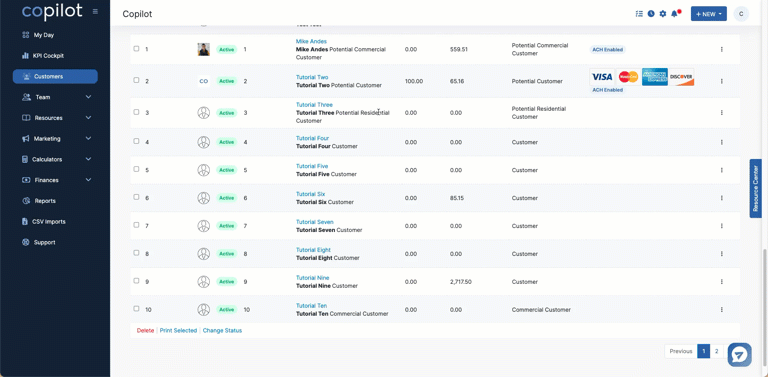
Task: Open notifications bell icon
Action: (675, 13)
